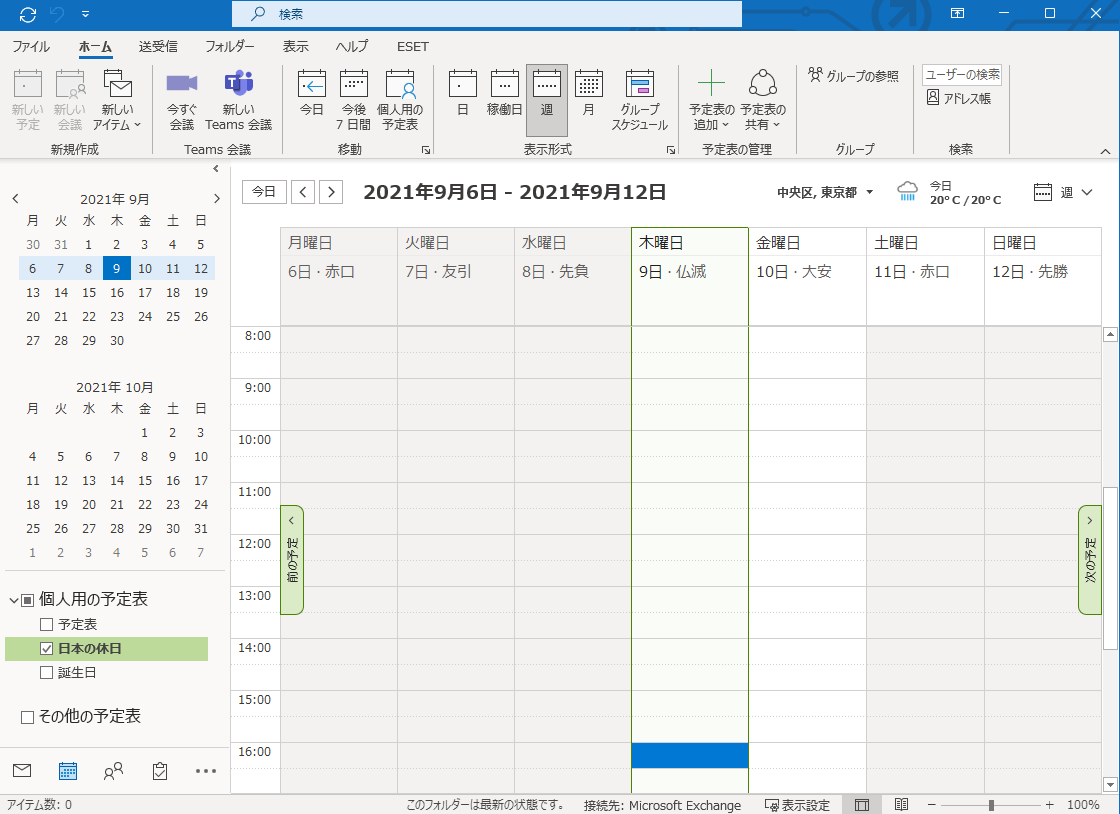Screen dimensions: 1120x814
Task: Select October 20 in mini calendar
Action: [89, 505]
